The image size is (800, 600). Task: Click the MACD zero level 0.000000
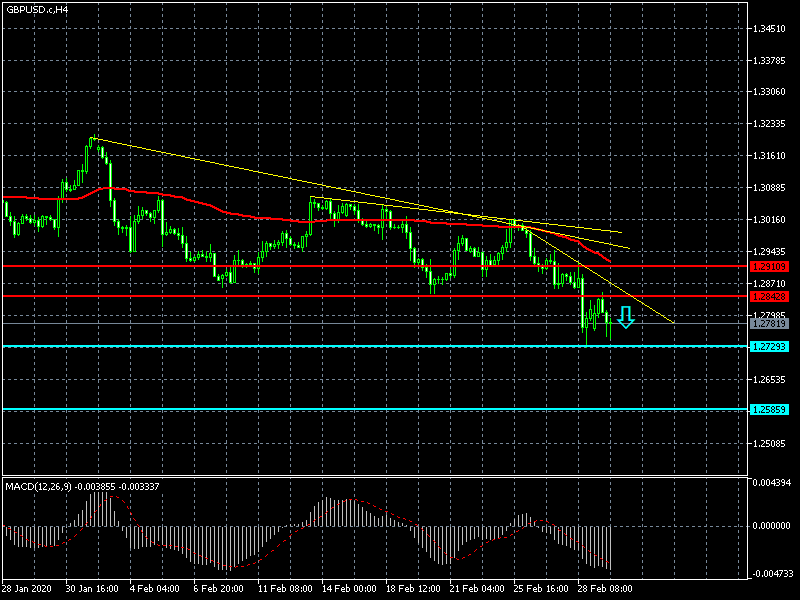(x=771, y=526)
